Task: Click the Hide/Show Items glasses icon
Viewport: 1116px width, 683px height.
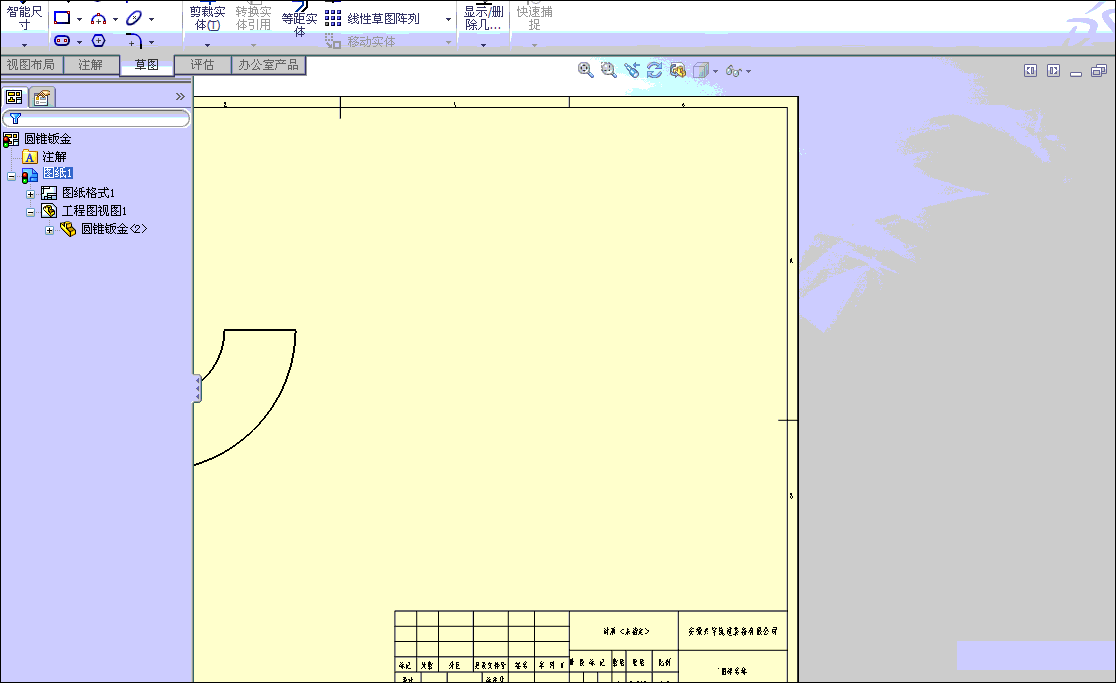Action: coord(734,70)
